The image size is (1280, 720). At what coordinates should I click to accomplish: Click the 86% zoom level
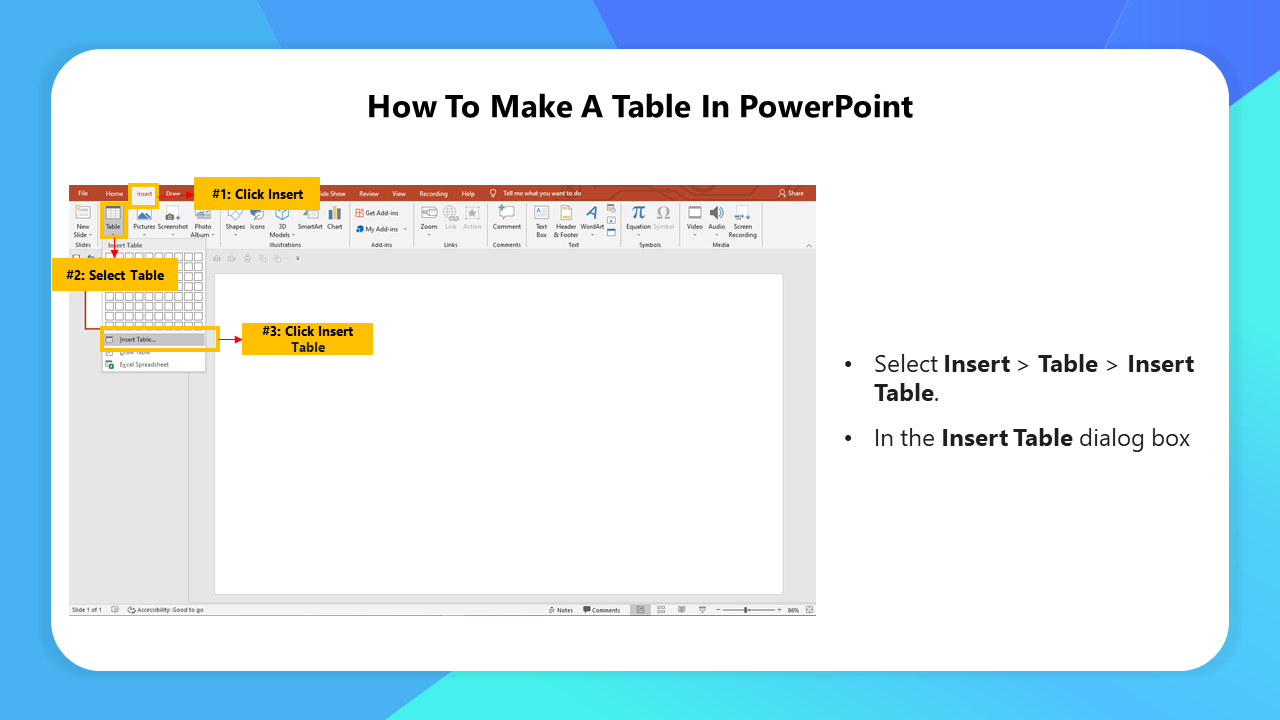coord(793,610)
